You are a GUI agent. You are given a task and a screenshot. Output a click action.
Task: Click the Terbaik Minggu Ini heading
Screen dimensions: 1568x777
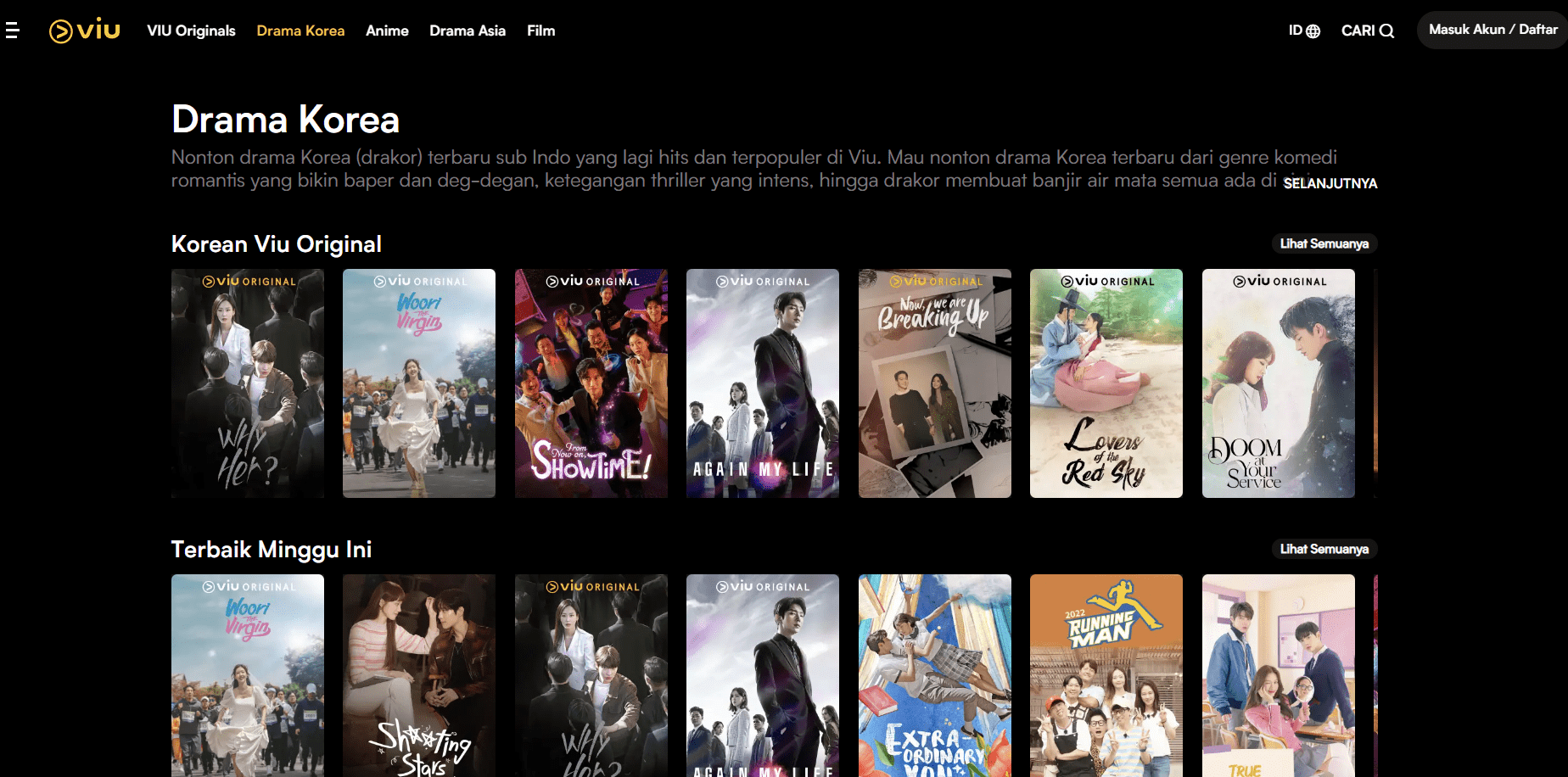272,550
